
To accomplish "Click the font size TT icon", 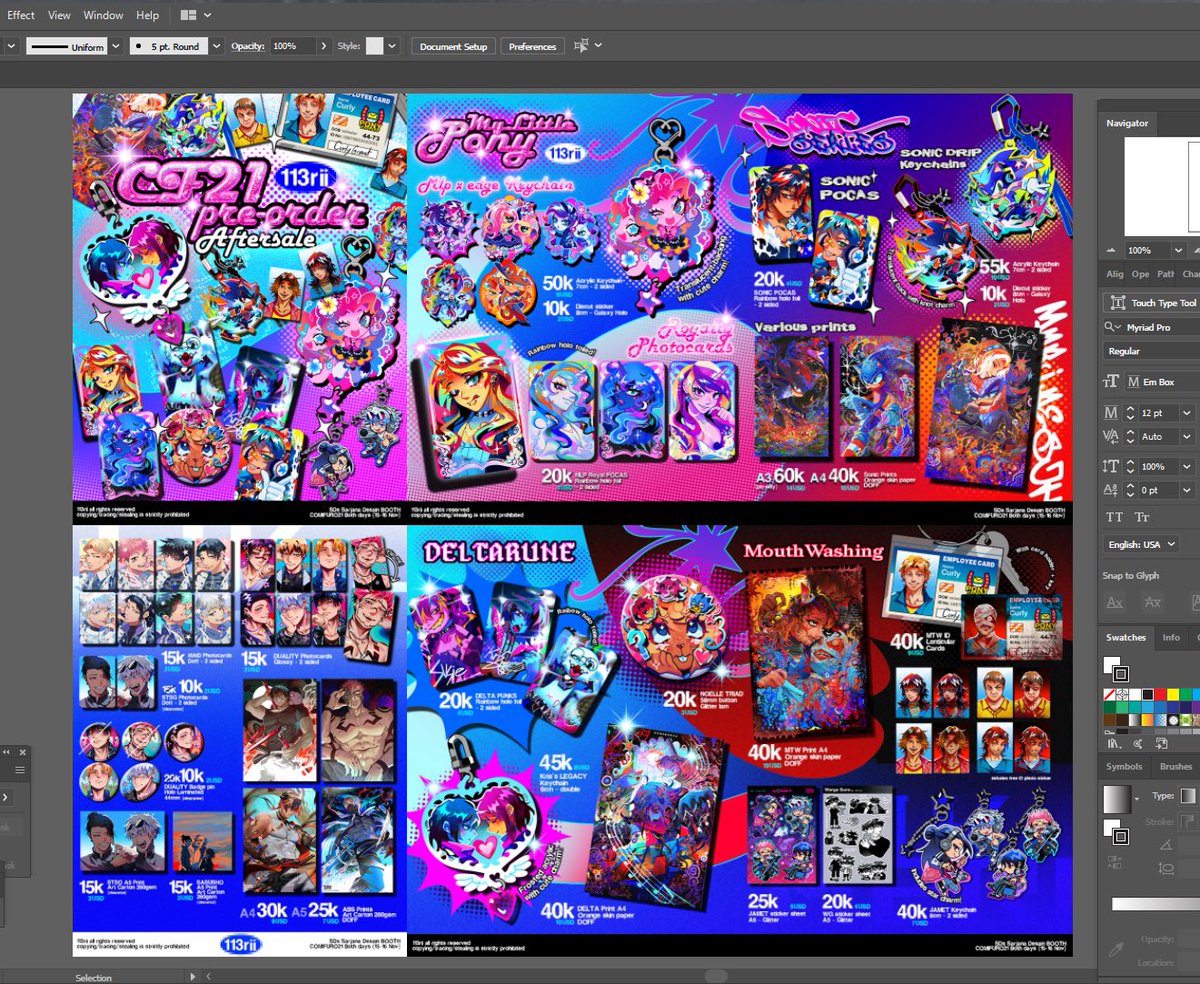I will click(1111, 382).
